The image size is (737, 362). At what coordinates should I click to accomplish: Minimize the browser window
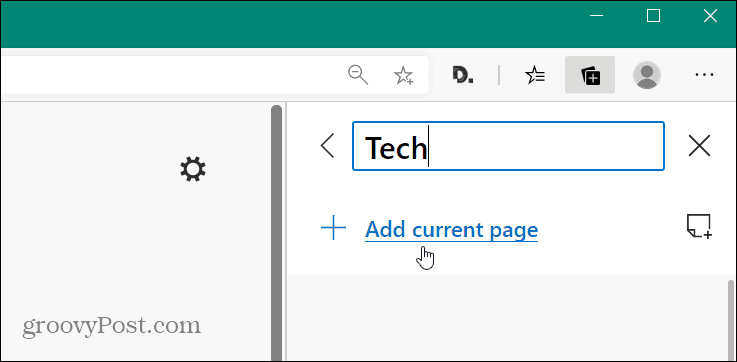coord(596,16)
